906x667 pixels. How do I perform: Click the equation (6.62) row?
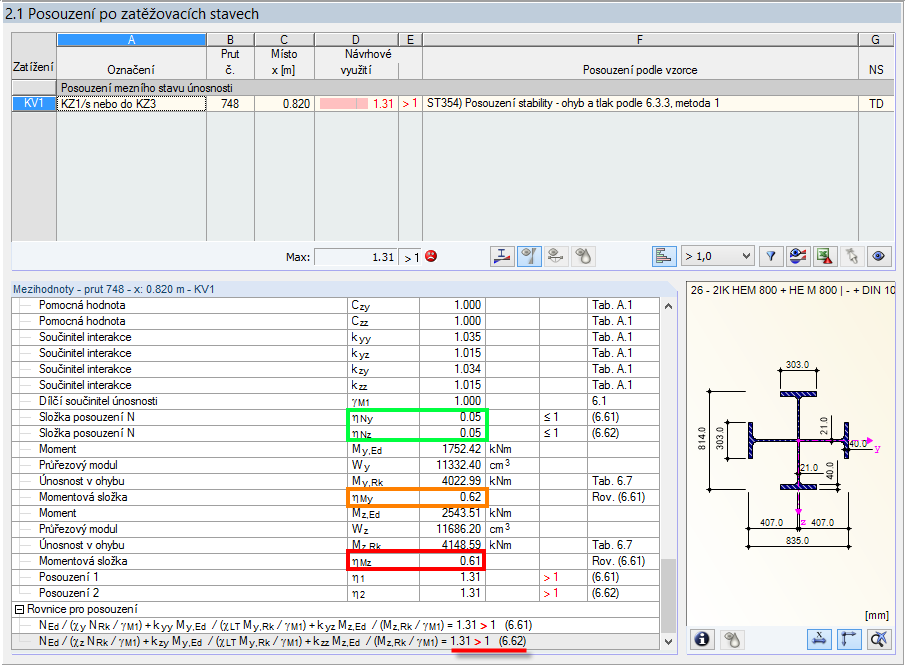(335, 642)
